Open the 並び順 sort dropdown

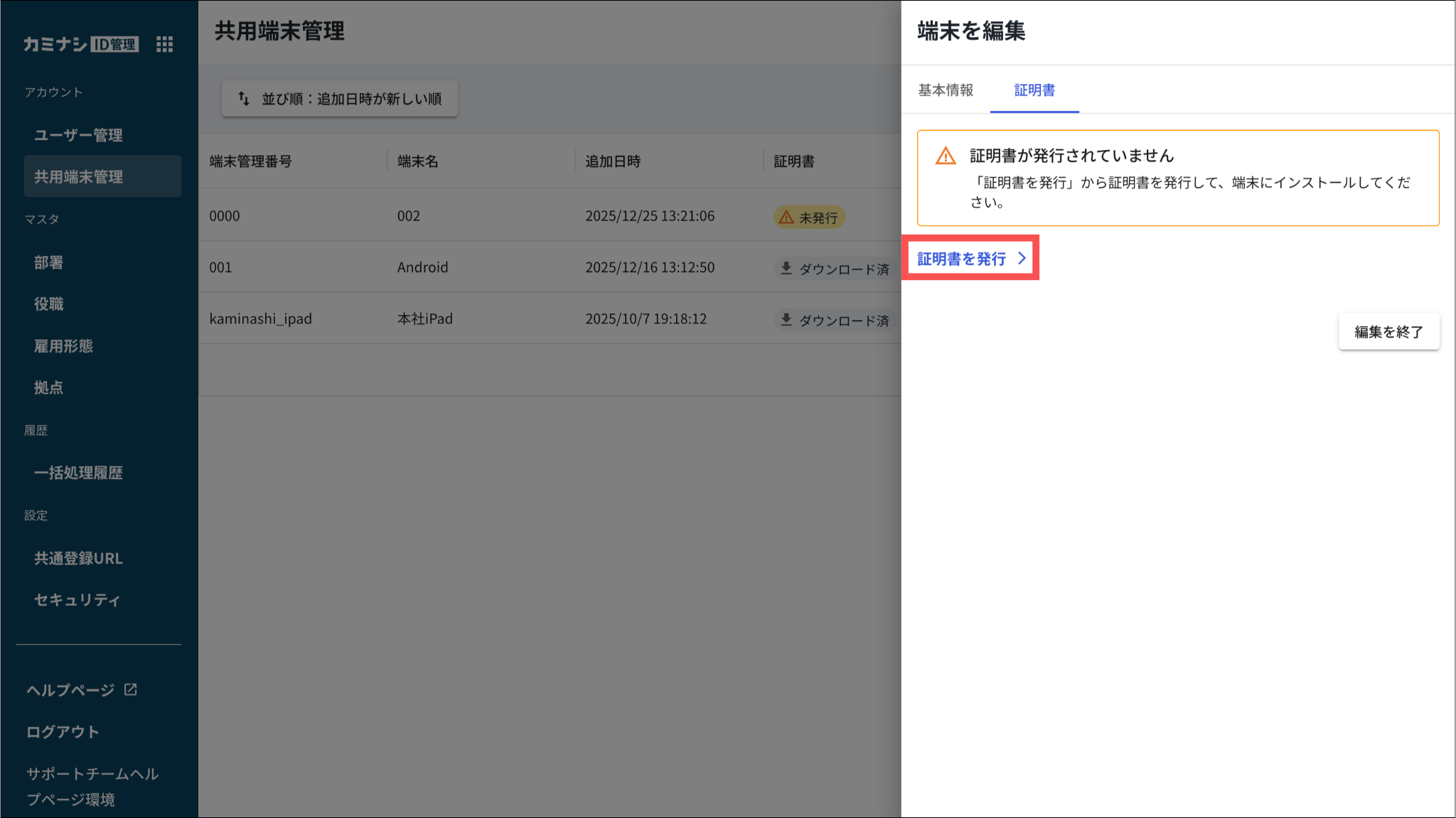[x=340, y=98]
